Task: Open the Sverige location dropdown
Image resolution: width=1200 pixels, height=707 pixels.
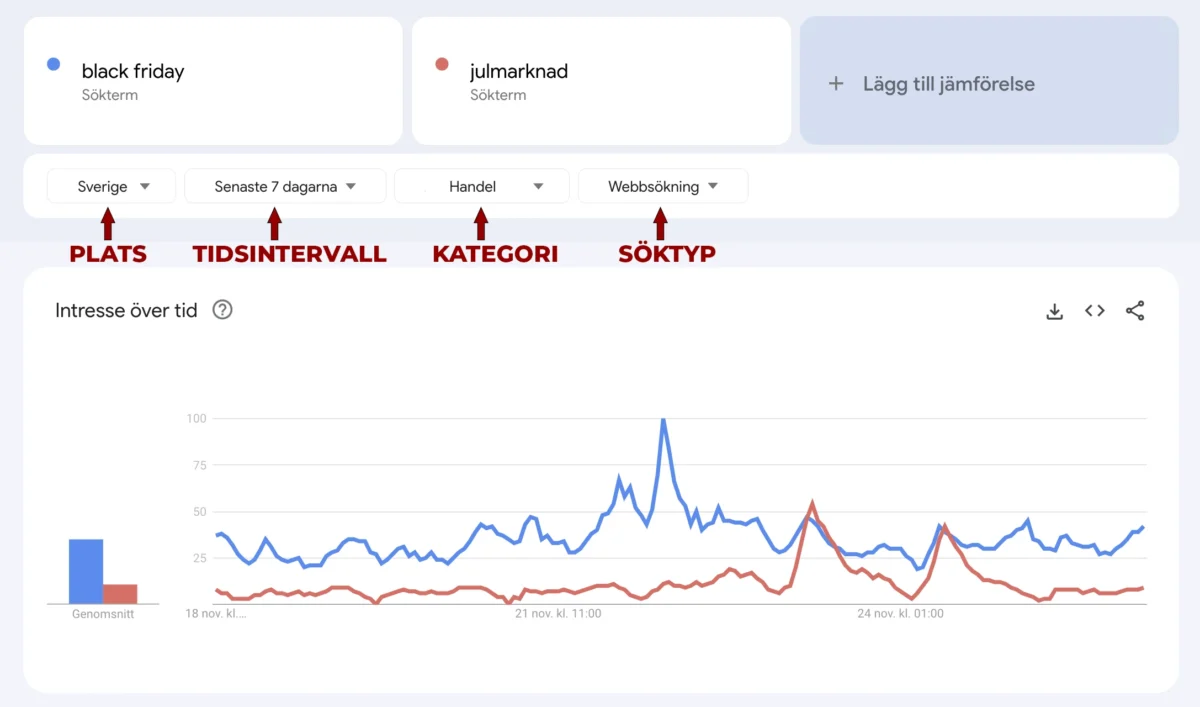Action: pos(112,186)
